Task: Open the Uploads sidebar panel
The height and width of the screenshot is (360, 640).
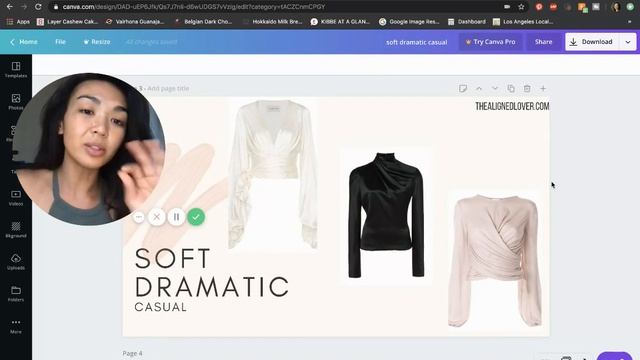Action: pos(16,262)
